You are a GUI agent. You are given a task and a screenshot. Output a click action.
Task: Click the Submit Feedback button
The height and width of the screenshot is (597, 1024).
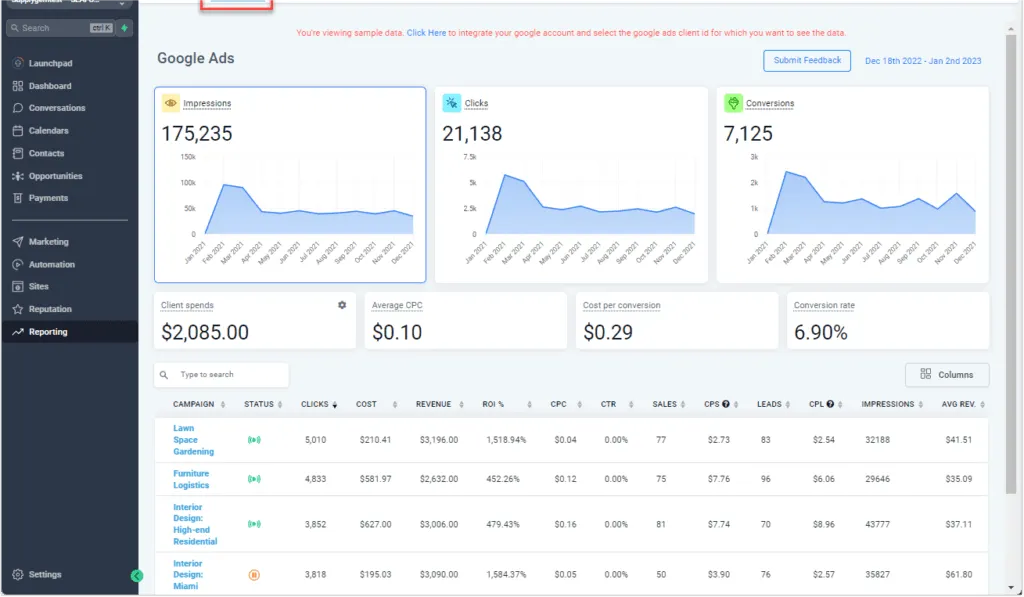pos(807,60)
